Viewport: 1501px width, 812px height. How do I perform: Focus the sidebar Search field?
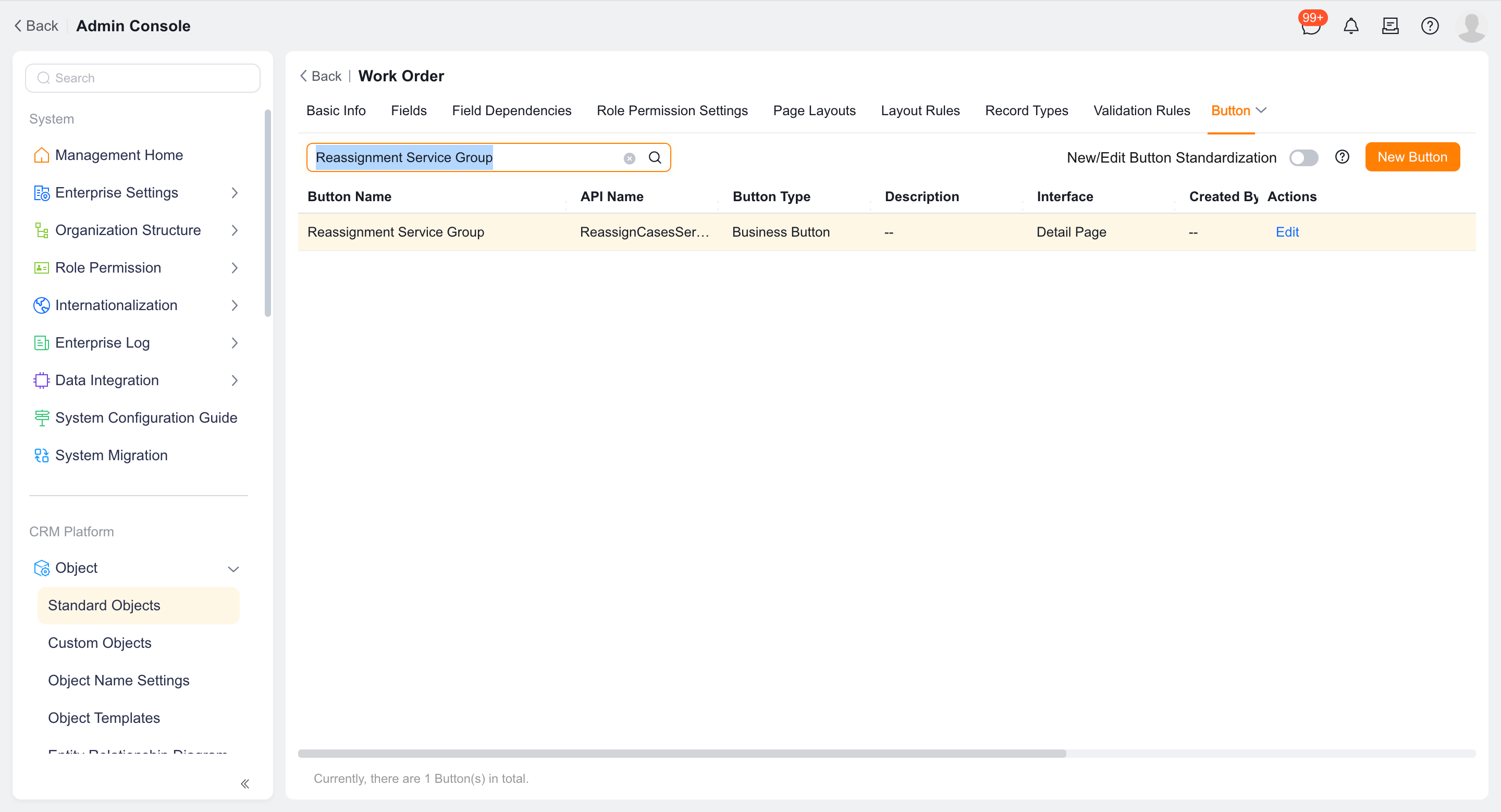tap(142, 78)
